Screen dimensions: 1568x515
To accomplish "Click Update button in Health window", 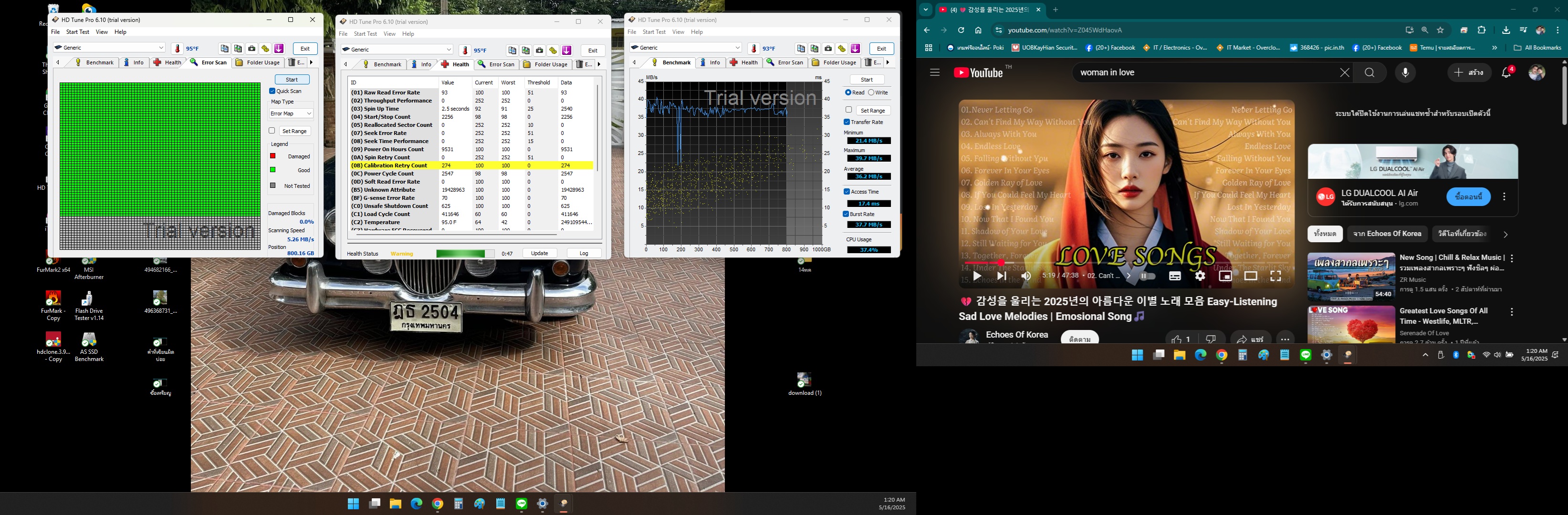I will 539,253.
